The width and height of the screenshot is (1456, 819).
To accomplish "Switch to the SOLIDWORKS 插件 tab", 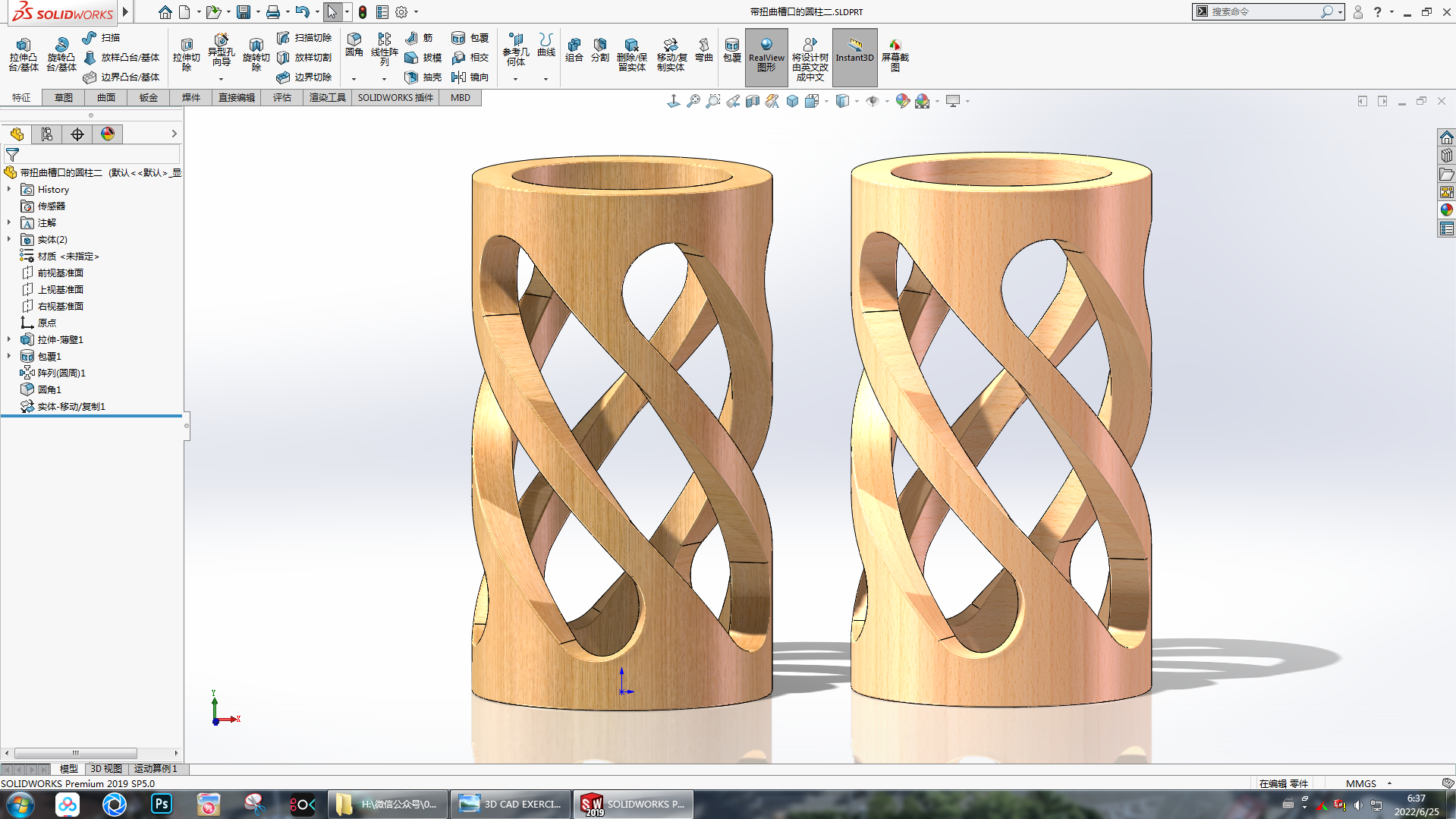I will coord(395,98).
